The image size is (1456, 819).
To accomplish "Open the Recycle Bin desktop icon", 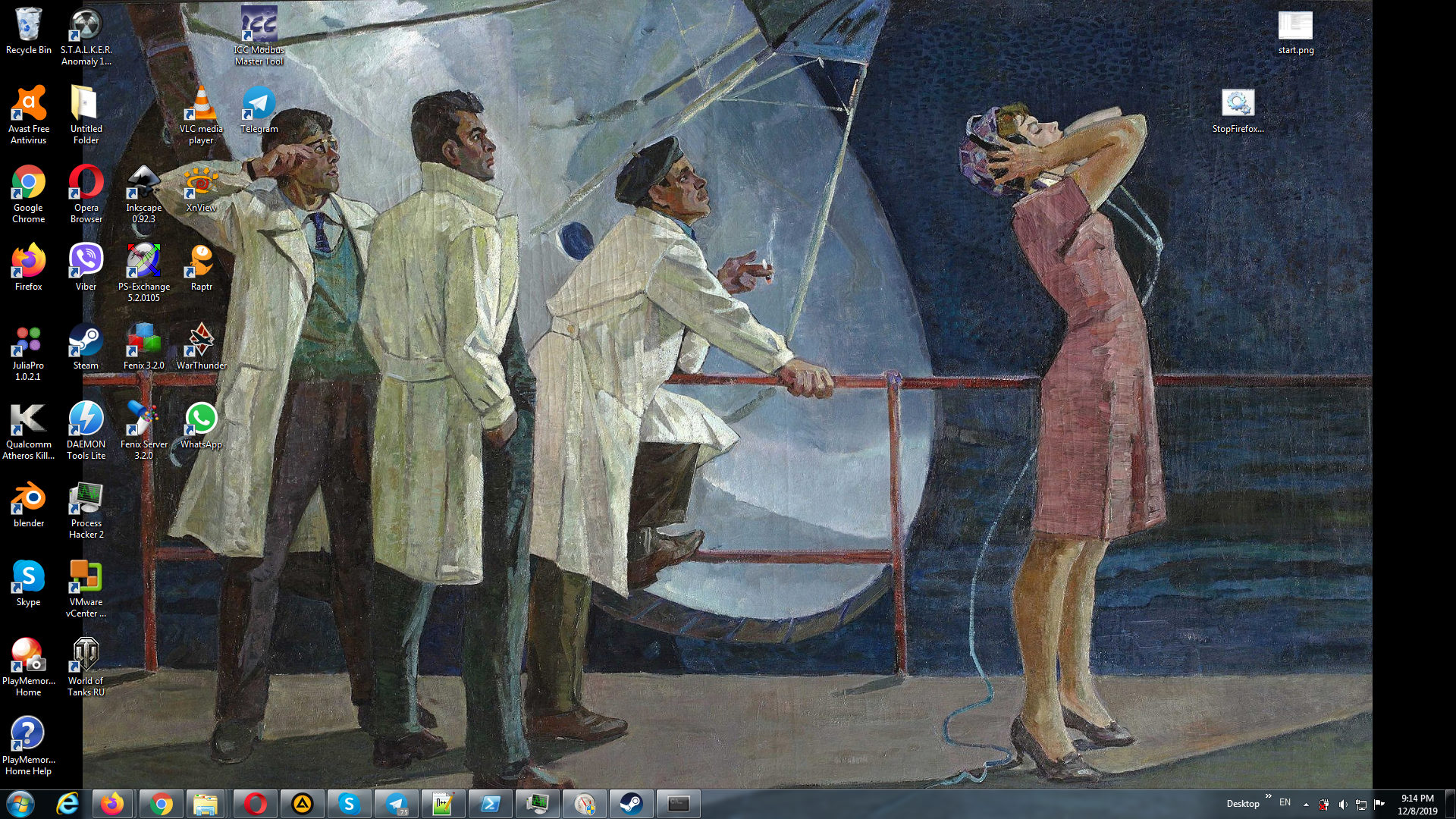I will coord(28,32).
